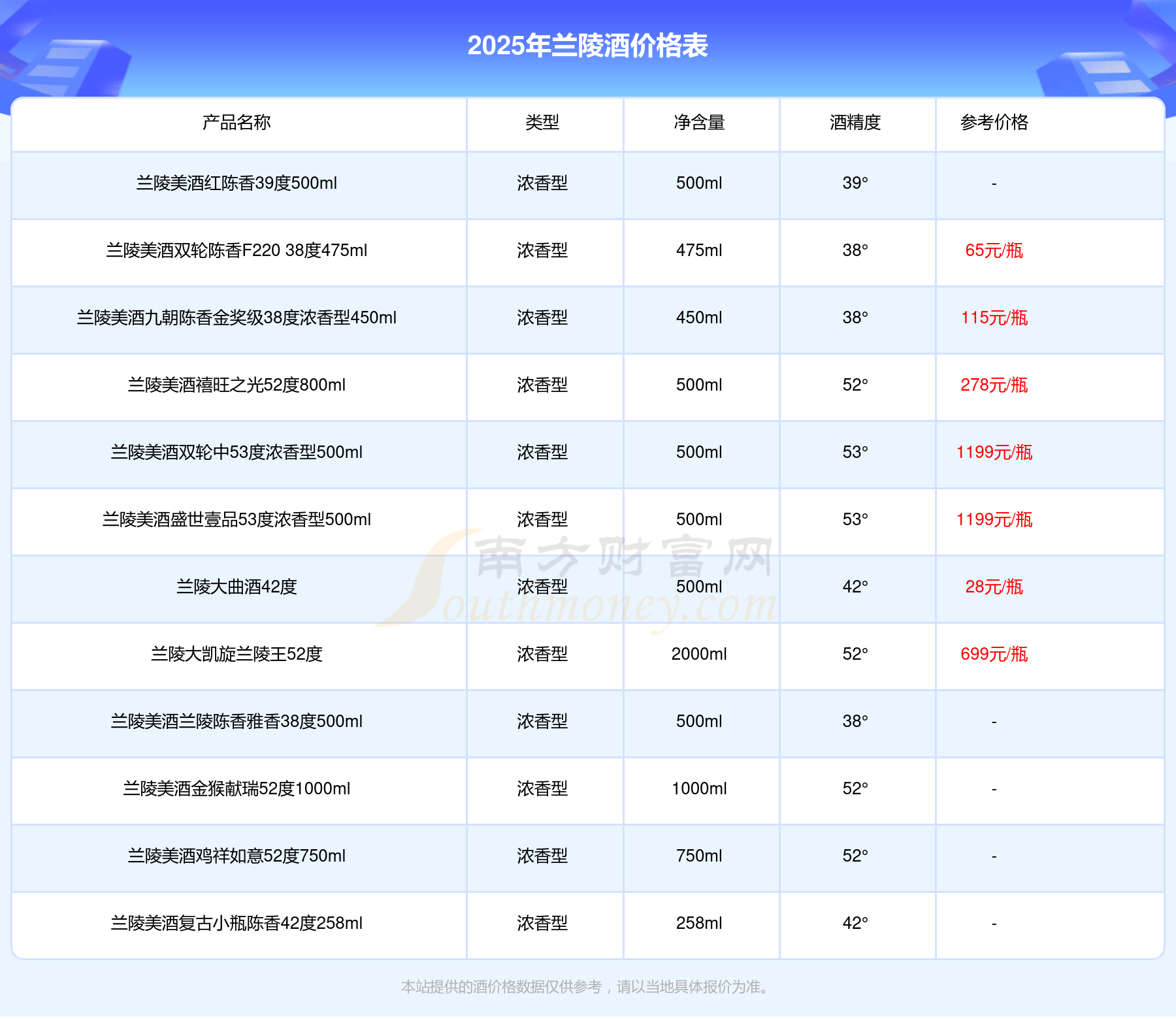Screen dimensions: 1176x1019
Task: Click 52° in the 鸡祥如意 row
Action: pyautogui.click(x=855, y=856)
